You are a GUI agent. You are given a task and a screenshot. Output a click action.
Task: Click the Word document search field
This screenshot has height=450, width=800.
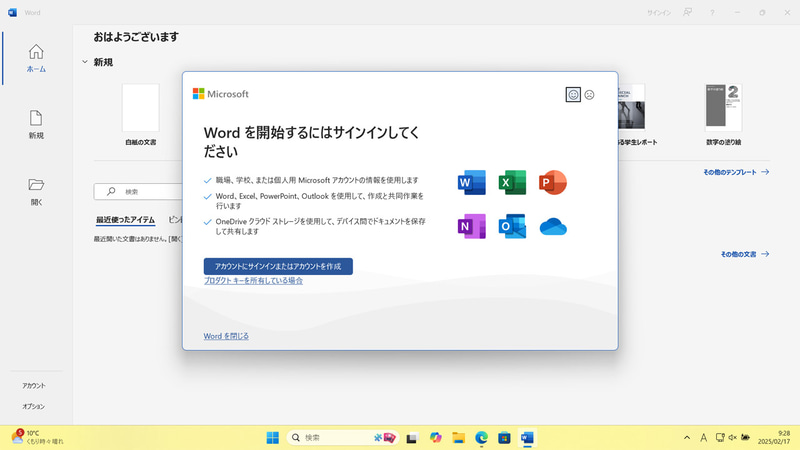tap(138, 191)
